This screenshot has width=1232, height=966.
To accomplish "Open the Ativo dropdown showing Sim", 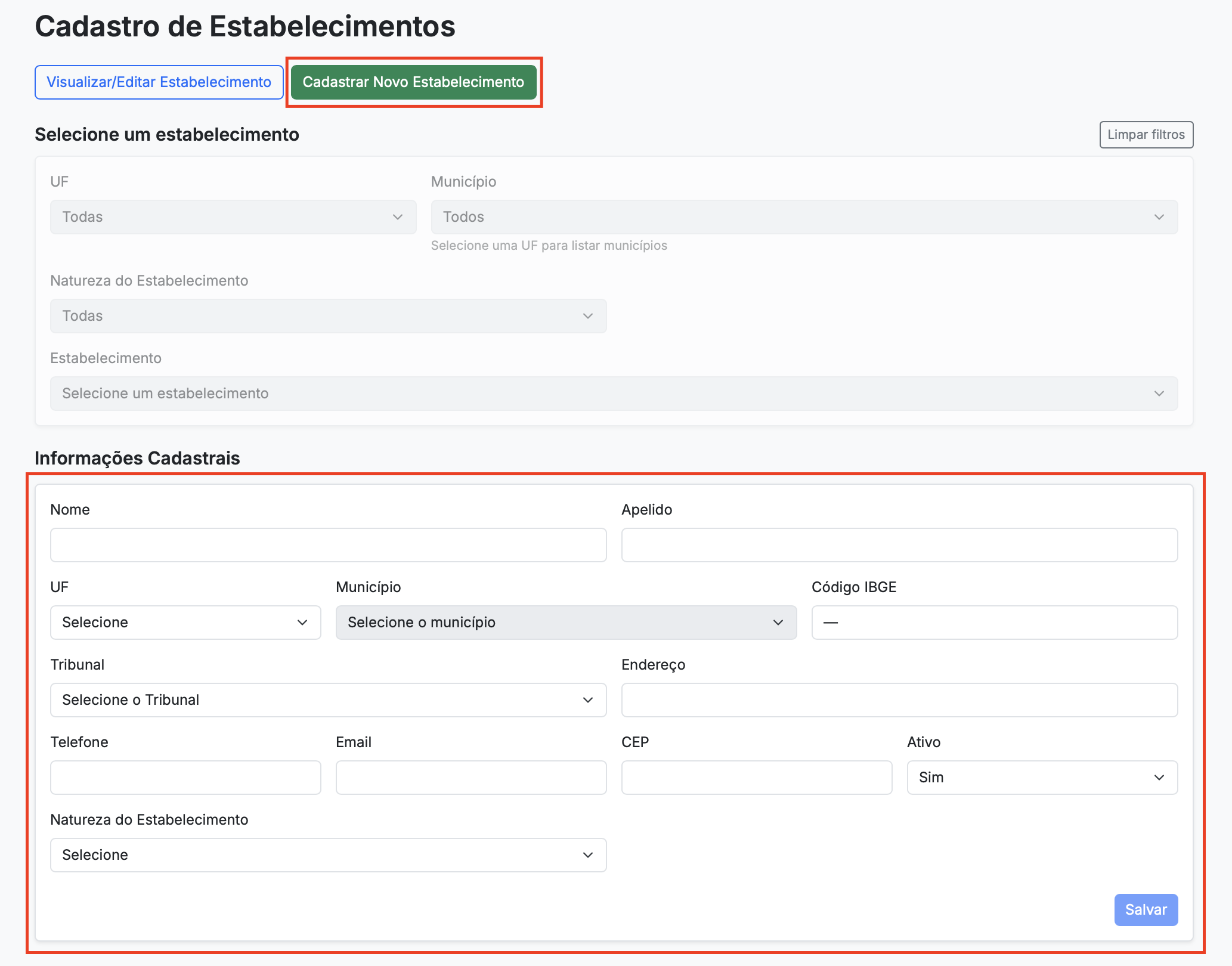I will [x=1042, y=778].
